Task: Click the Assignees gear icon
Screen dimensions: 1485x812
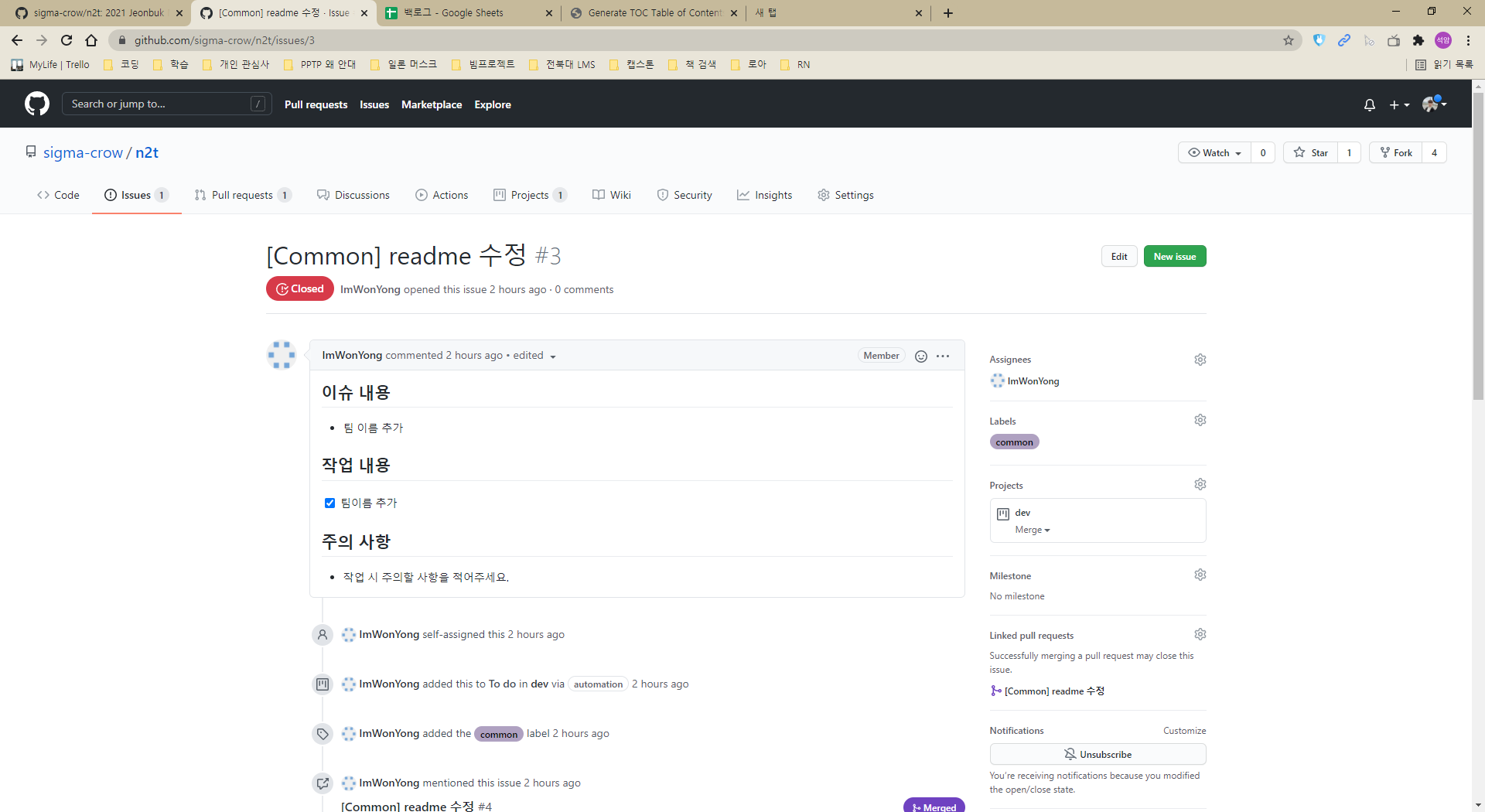Action: [x=1200, y=360]
